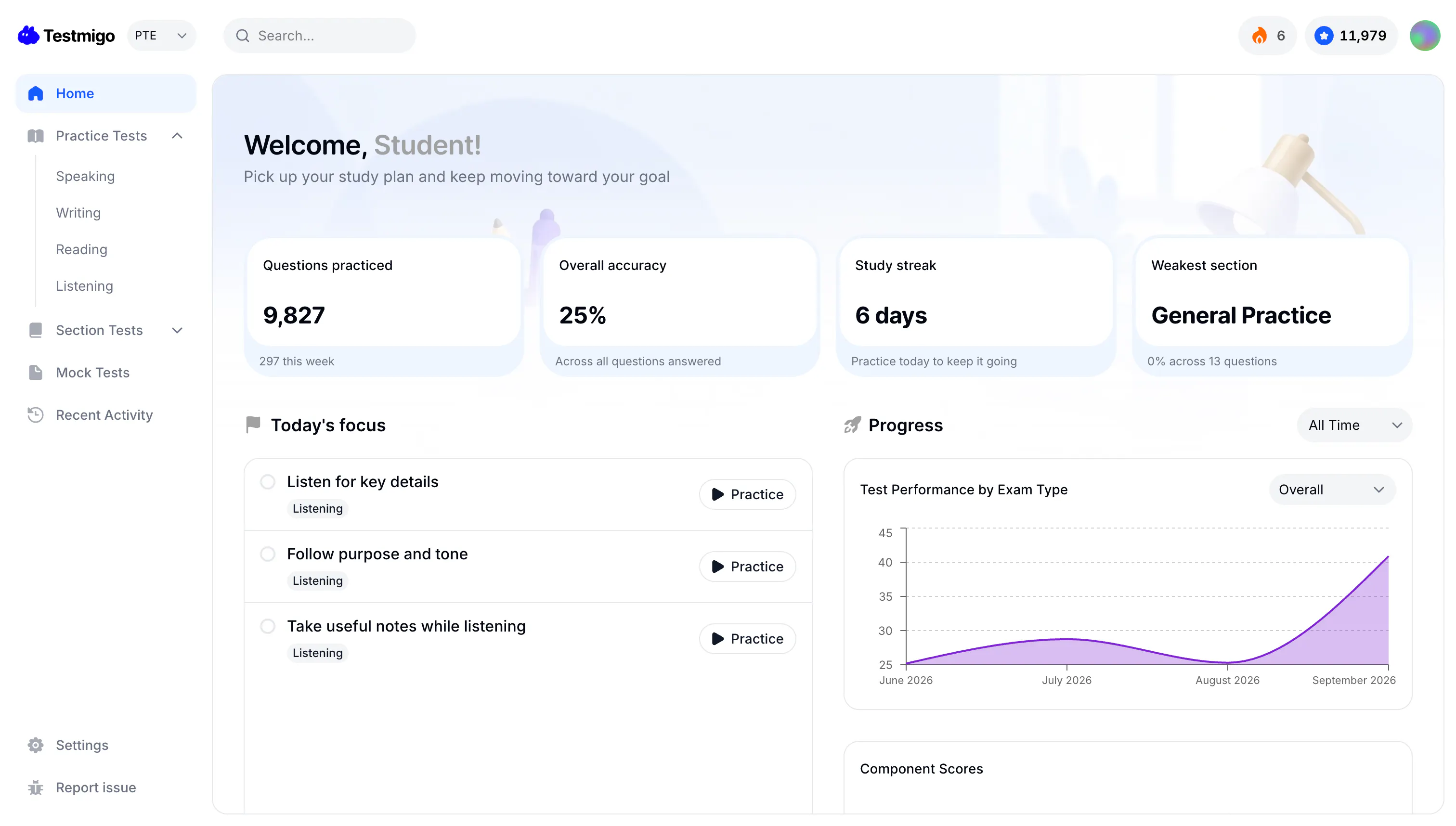Mark Follow purpose and tone as done
The height and width of the screenshot is (826, 1456).
point(268,554)
